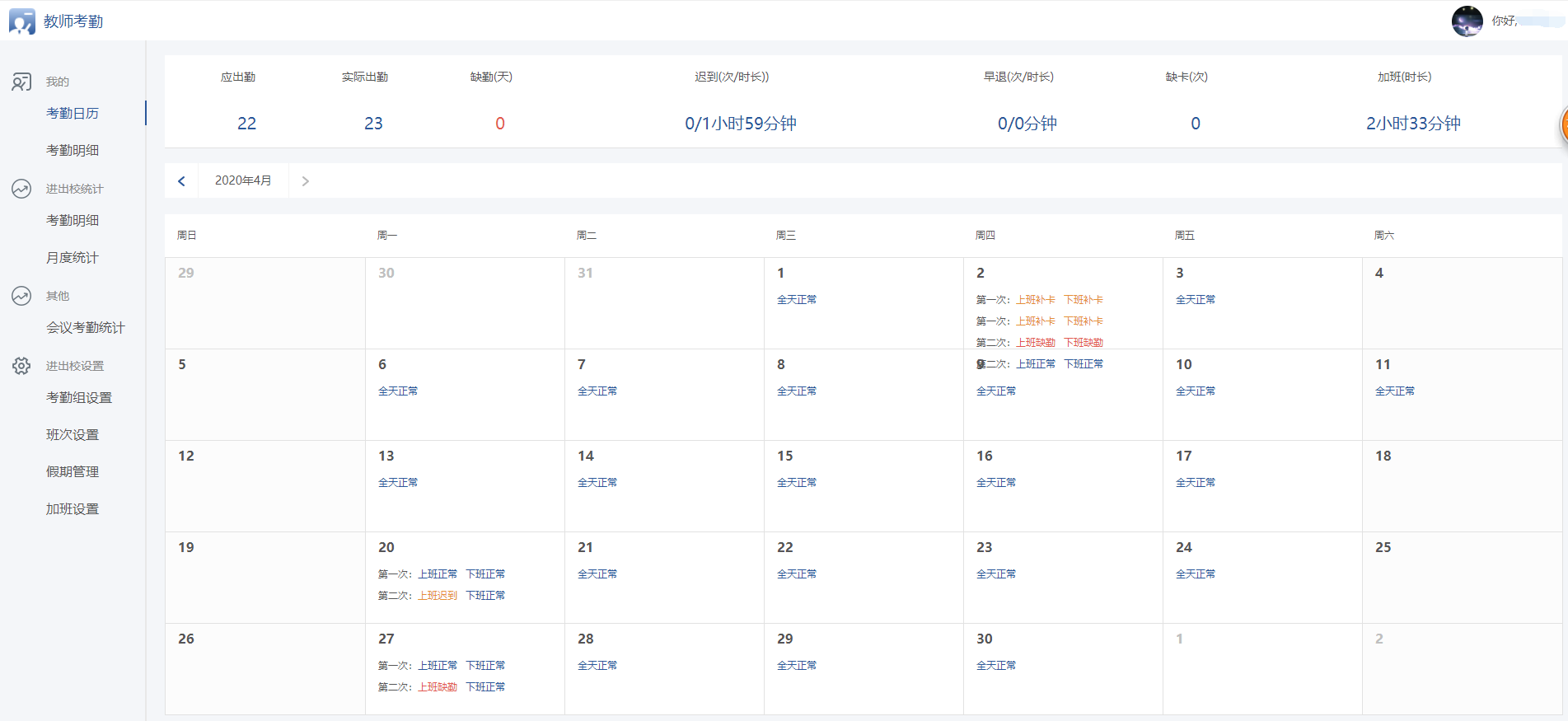The height and width of the screenshot is (721, 1568).
Task: Go to next month using right arrow
Action: [x=305, y=180]
